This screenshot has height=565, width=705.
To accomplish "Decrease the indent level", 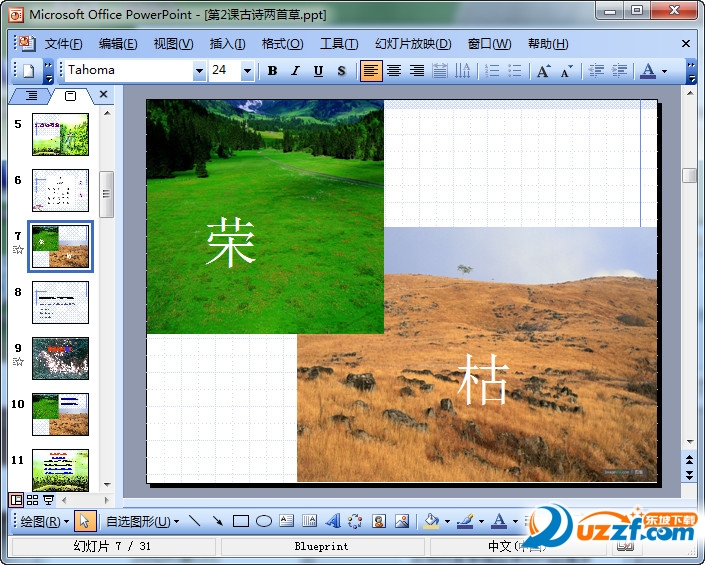I will pyautogui.click(x=596, y=71).
